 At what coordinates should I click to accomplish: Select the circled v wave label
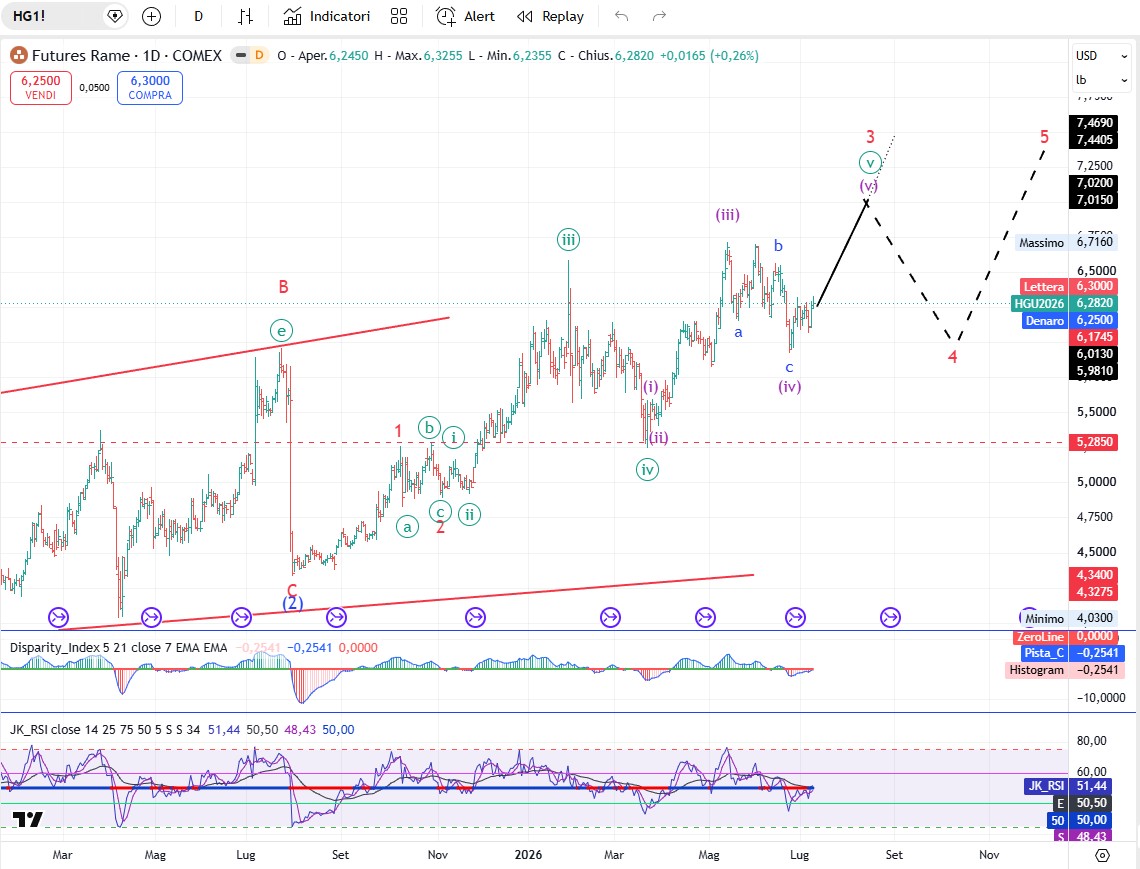[870, 162]
